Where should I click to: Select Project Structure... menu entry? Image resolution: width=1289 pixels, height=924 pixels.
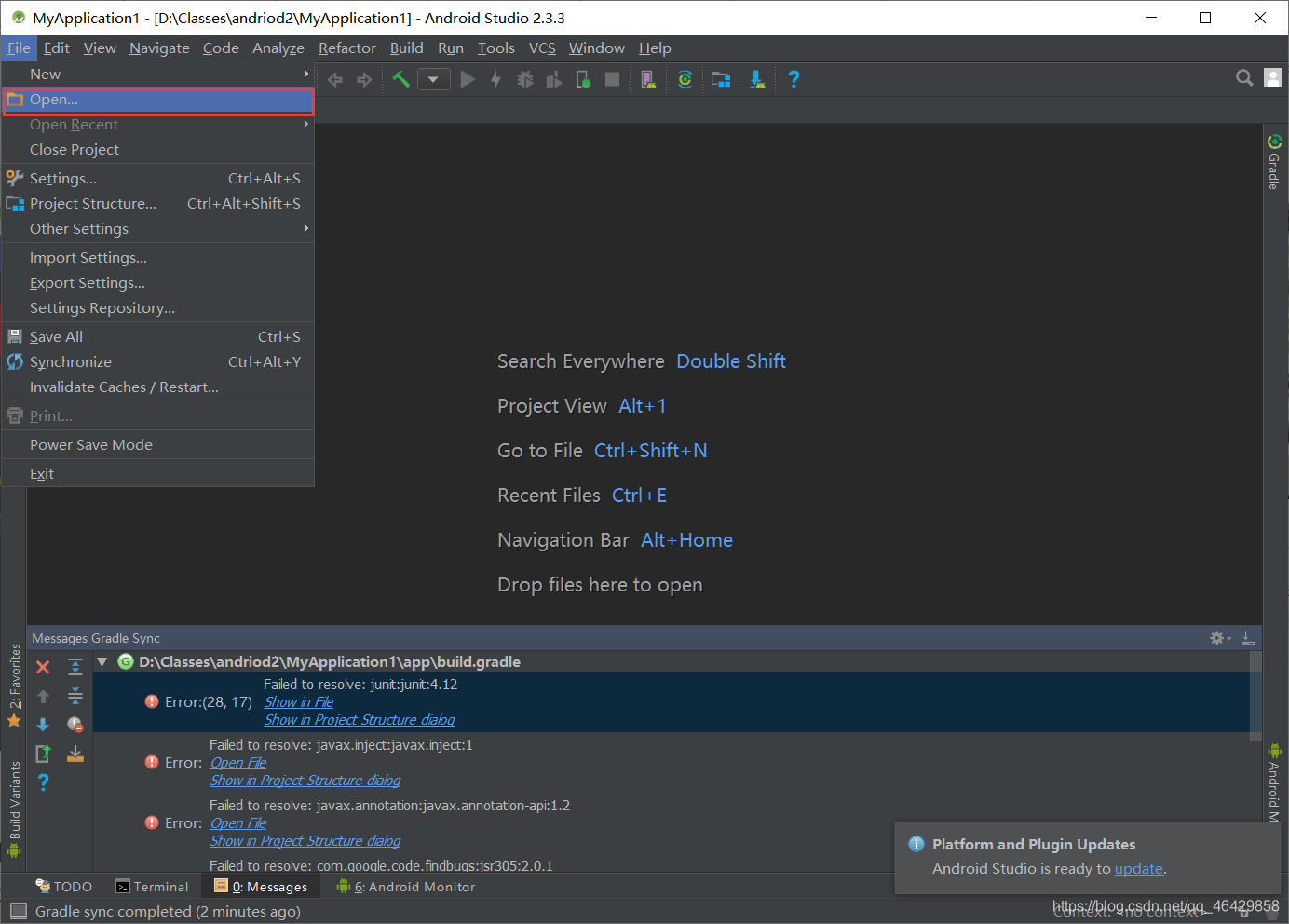[158, 204]
